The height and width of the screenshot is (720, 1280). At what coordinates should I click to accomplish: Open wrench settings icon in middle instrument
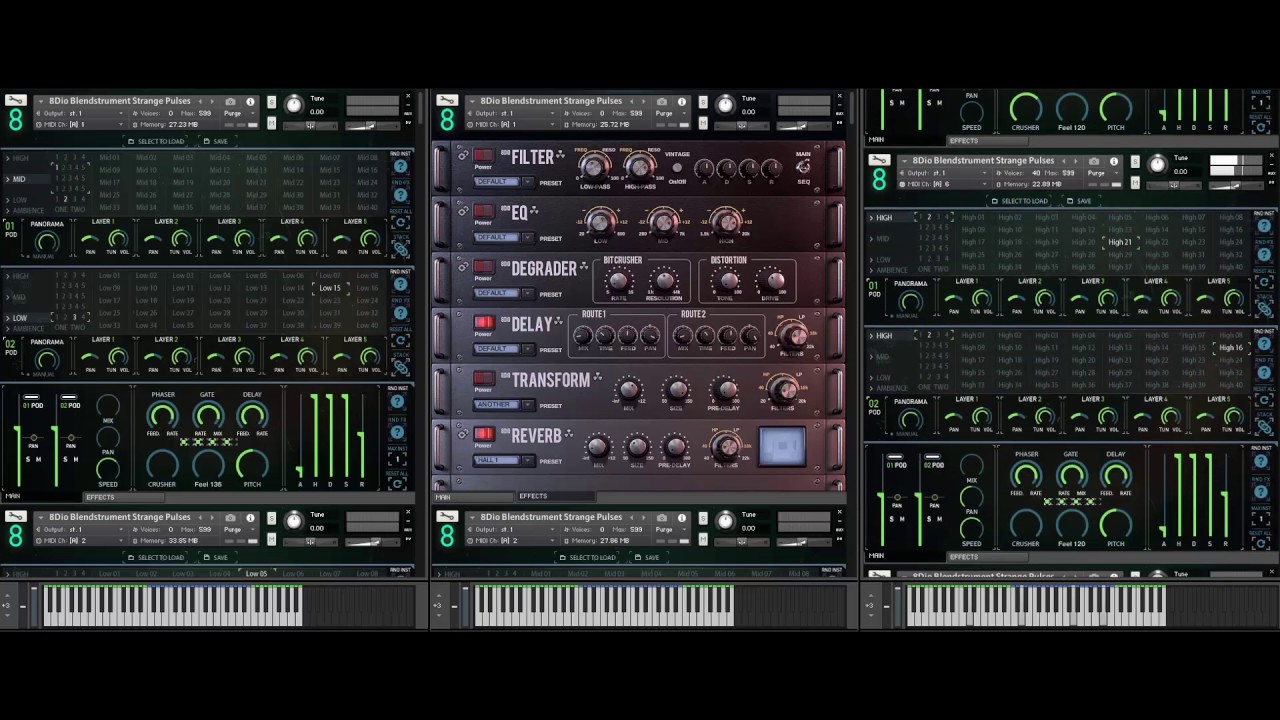(x=447, y=101)
